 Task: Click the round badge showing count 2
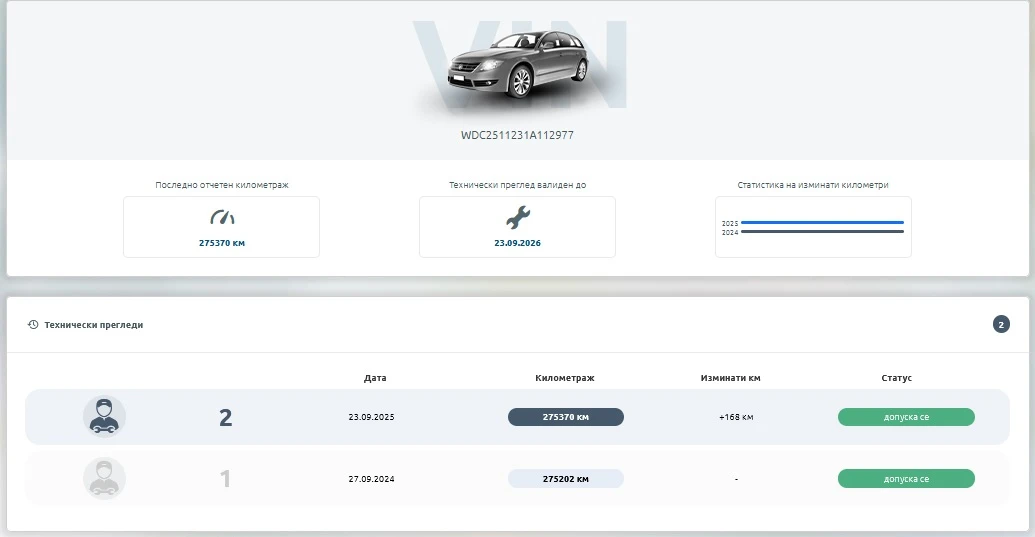(1001, 325)
